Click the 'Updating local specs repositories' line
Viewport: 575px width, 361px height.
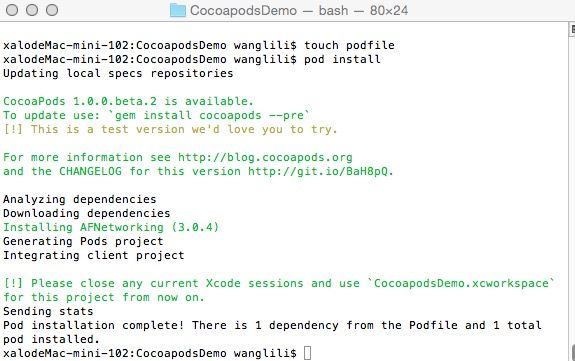(x=118, y=73)
